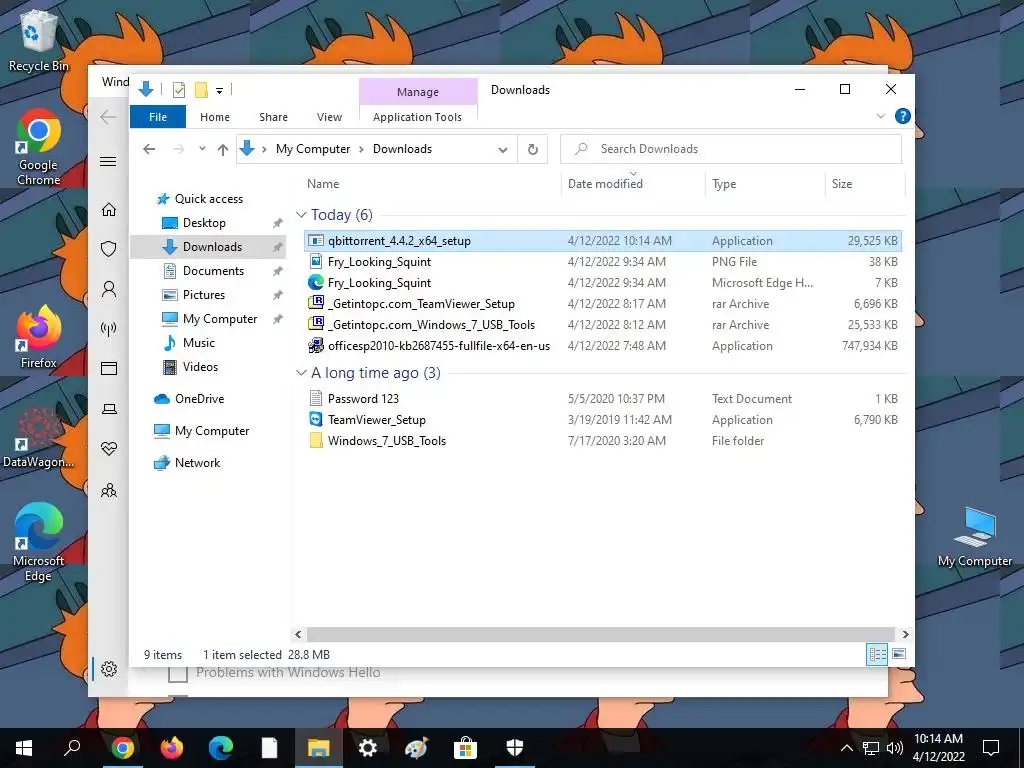The width and height of the screenshot is (1024, 768).
Task: Open Windows Security taskbar shield
Action: tap(515, 748)
